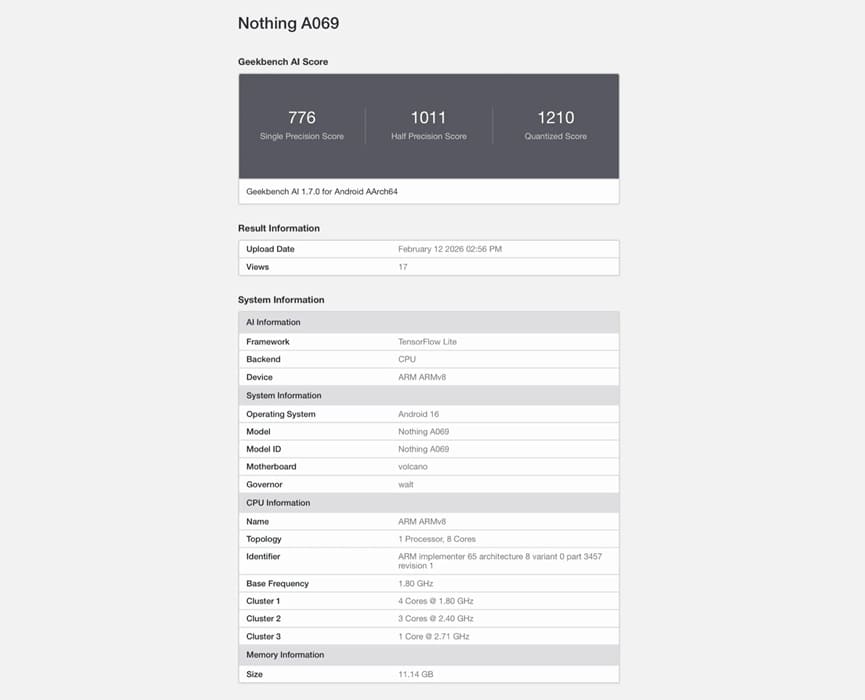865x700 pixels.
Task: Click the ARM ARMv8 device value
Action: (x=423, y=377)
